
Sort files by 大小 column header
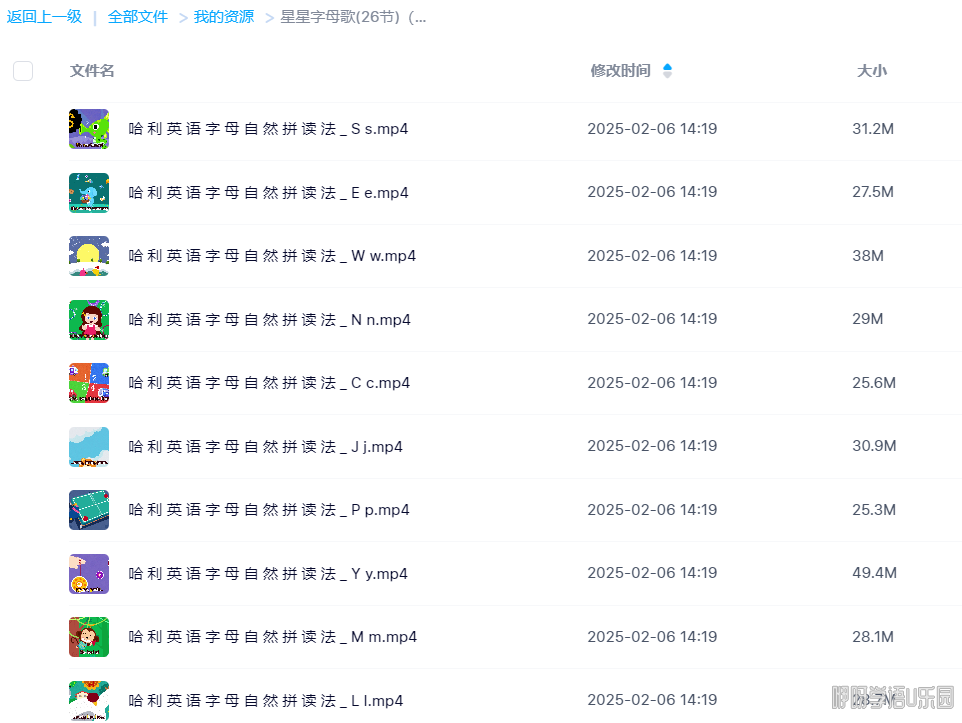871,71
